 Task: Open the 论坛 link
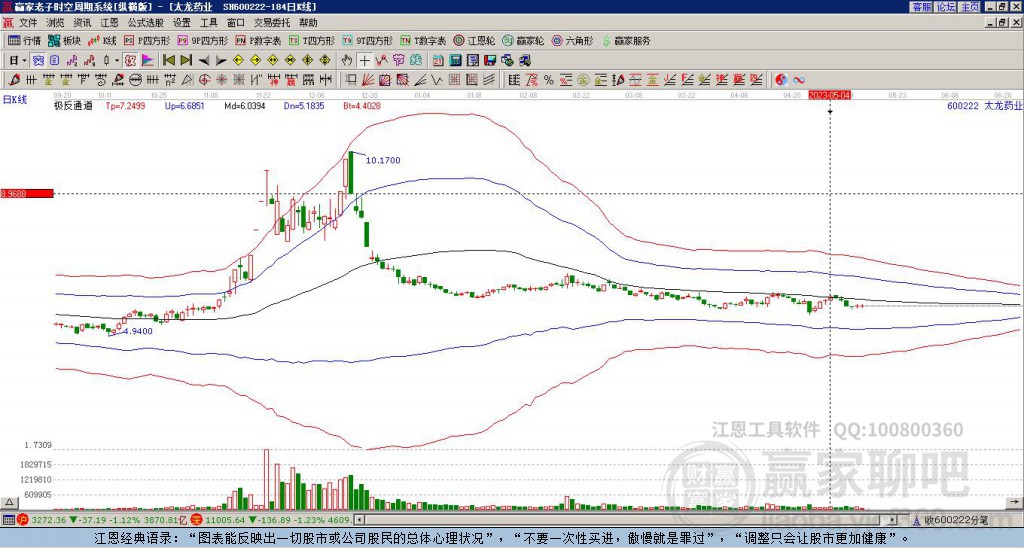[945, 7]
